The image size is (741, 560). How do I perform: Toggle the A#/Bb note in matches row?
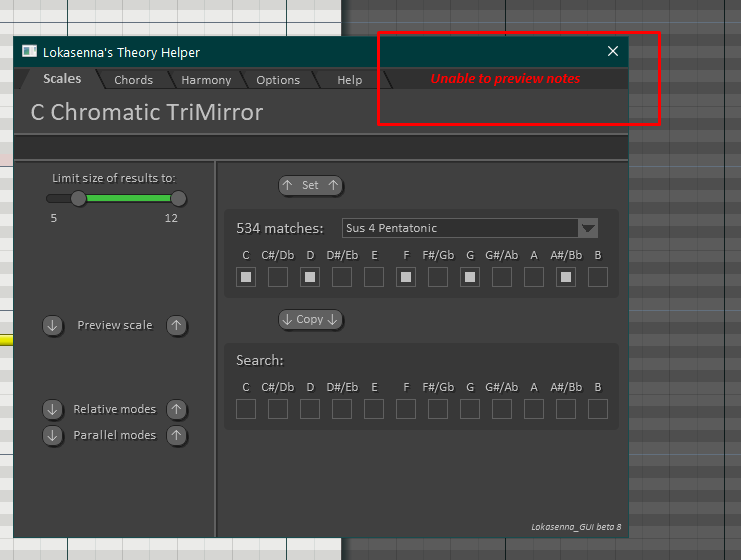pos(566,277)
